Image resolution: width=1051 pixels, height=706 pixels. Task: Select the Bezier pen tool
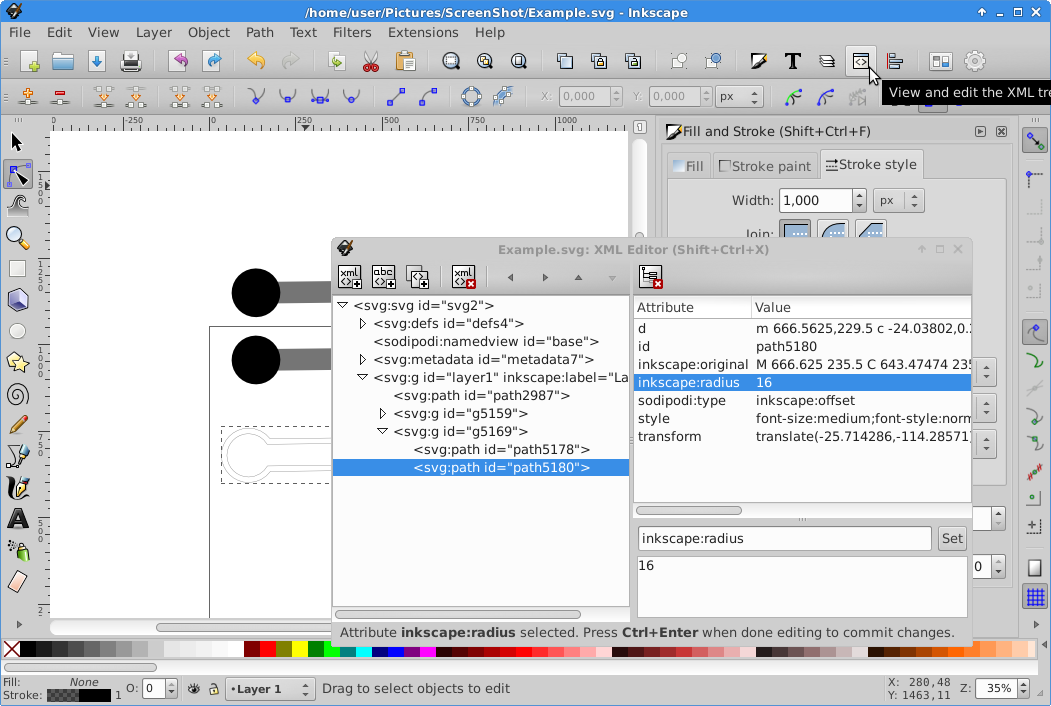(17, 457)
